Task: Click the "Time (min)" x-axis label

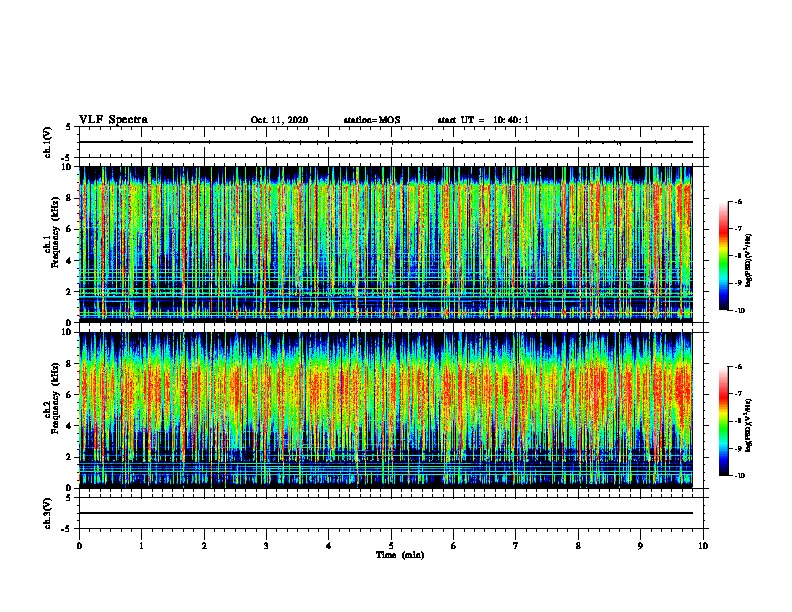Action: pos(400,555)
